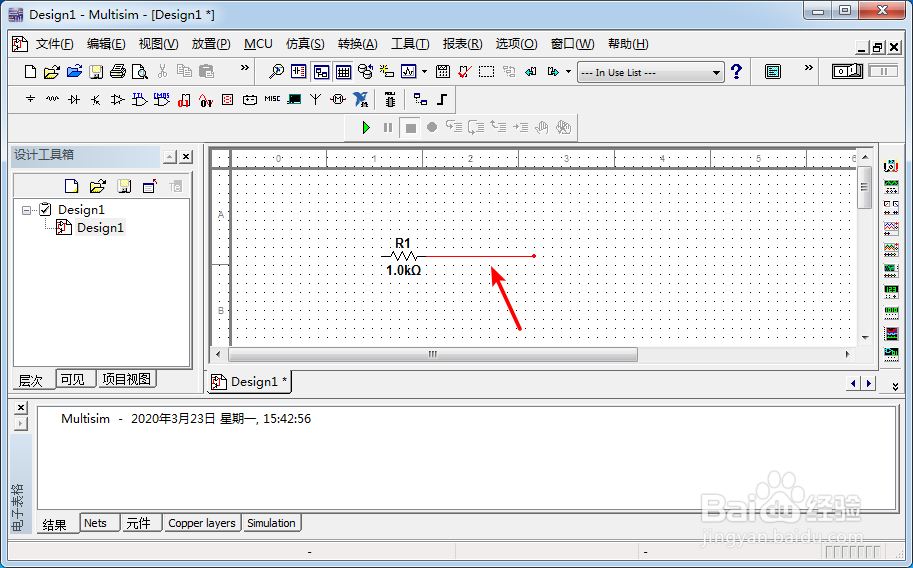Click the Stop simulation button
Viewport: 913px width, 568px height.
coord(411,128)
